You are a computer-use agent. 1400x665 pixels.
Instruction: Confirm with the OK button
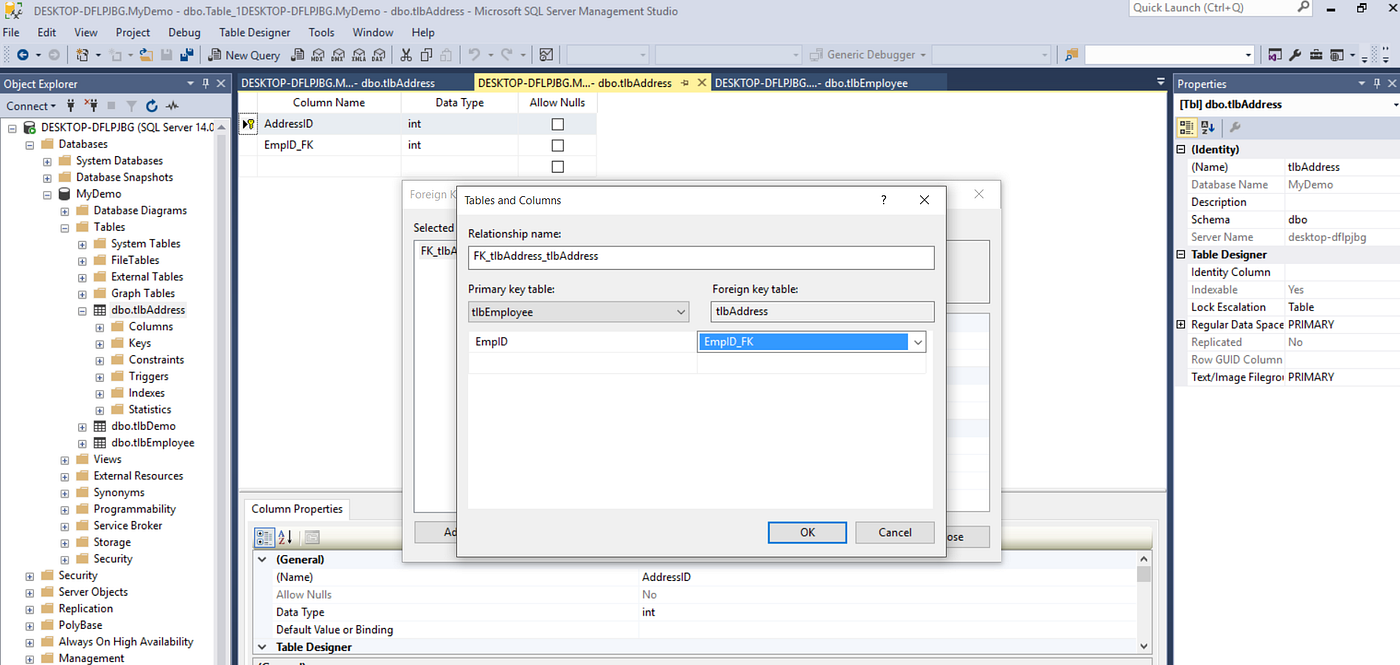[x=806, y=532]
